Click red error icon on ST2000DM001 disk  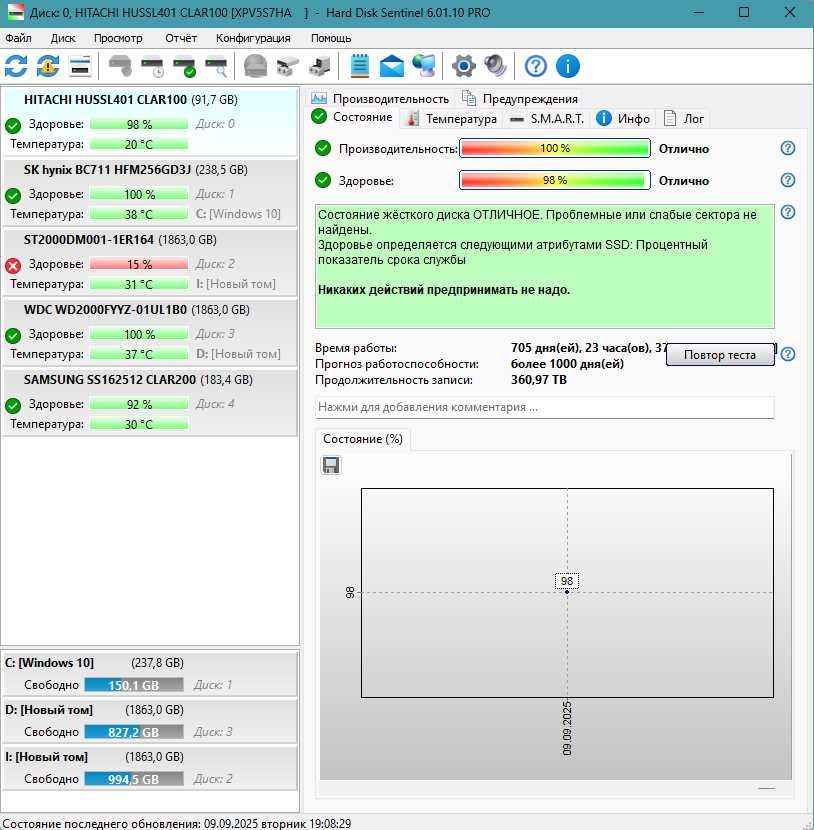point(13,265)
